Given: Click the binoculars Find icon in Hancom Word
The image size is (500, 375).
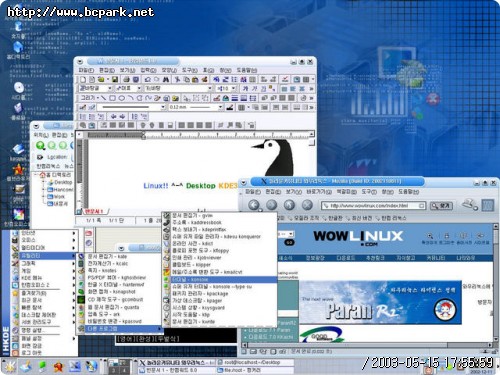Looking at the screenshot, I should click(x=166, y=79).
